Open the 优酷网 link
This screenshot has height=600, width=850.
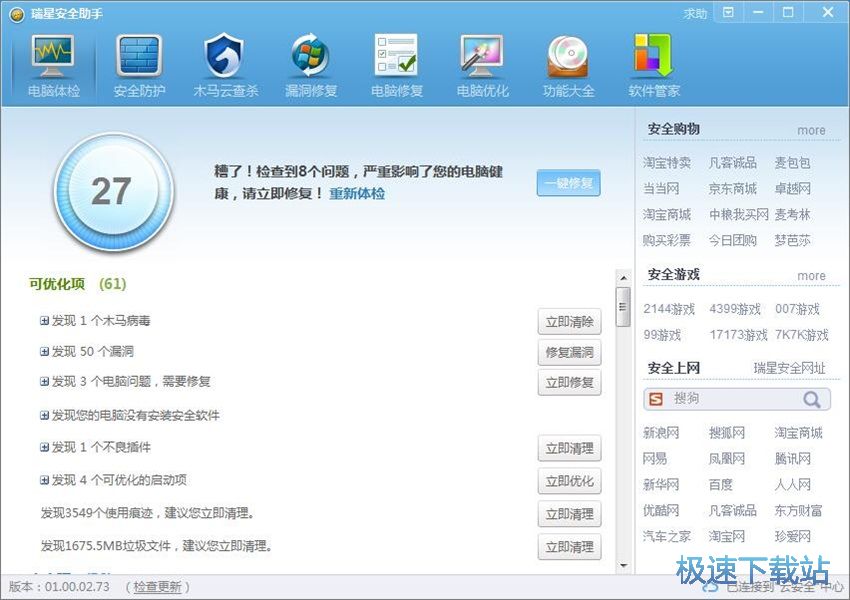click(x=661, y=510)
